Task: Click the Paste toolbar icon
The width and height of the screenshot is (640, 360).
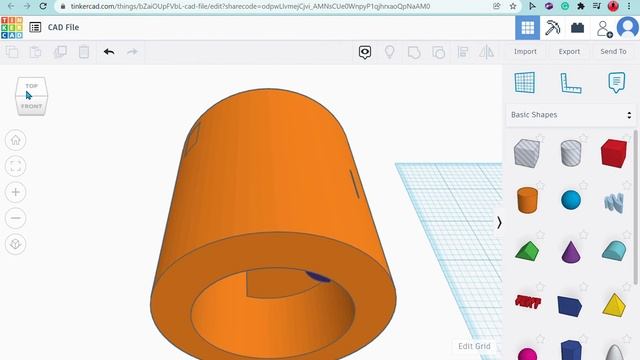Action: click(36, 52)
